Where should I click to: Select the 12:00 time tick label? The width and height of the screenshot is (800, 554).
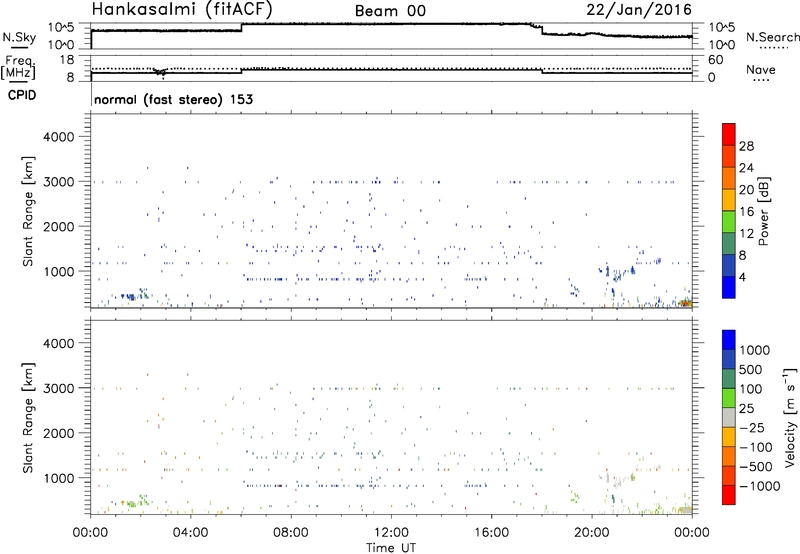391,533
